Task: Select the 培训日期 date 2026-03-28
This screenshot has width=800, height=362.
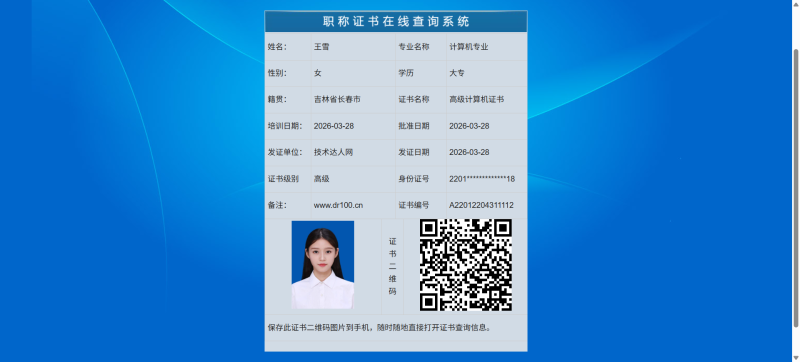Action: [x=334, y=126]
